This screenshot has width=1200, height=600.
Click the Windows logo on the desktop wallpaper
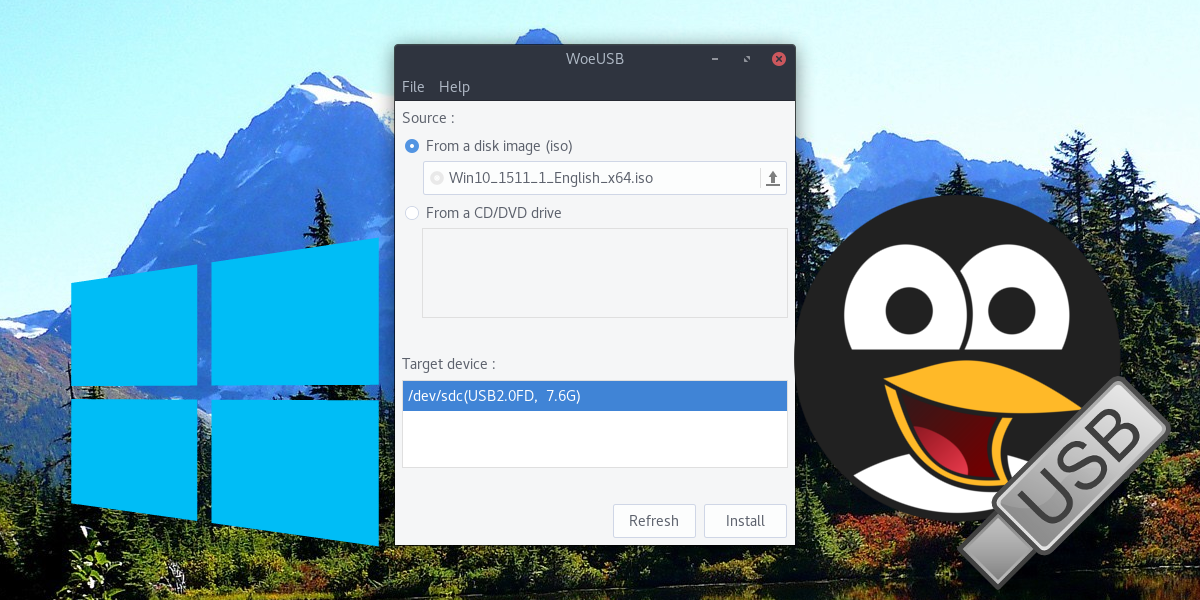pyautogui.click(x=225, y=395)
